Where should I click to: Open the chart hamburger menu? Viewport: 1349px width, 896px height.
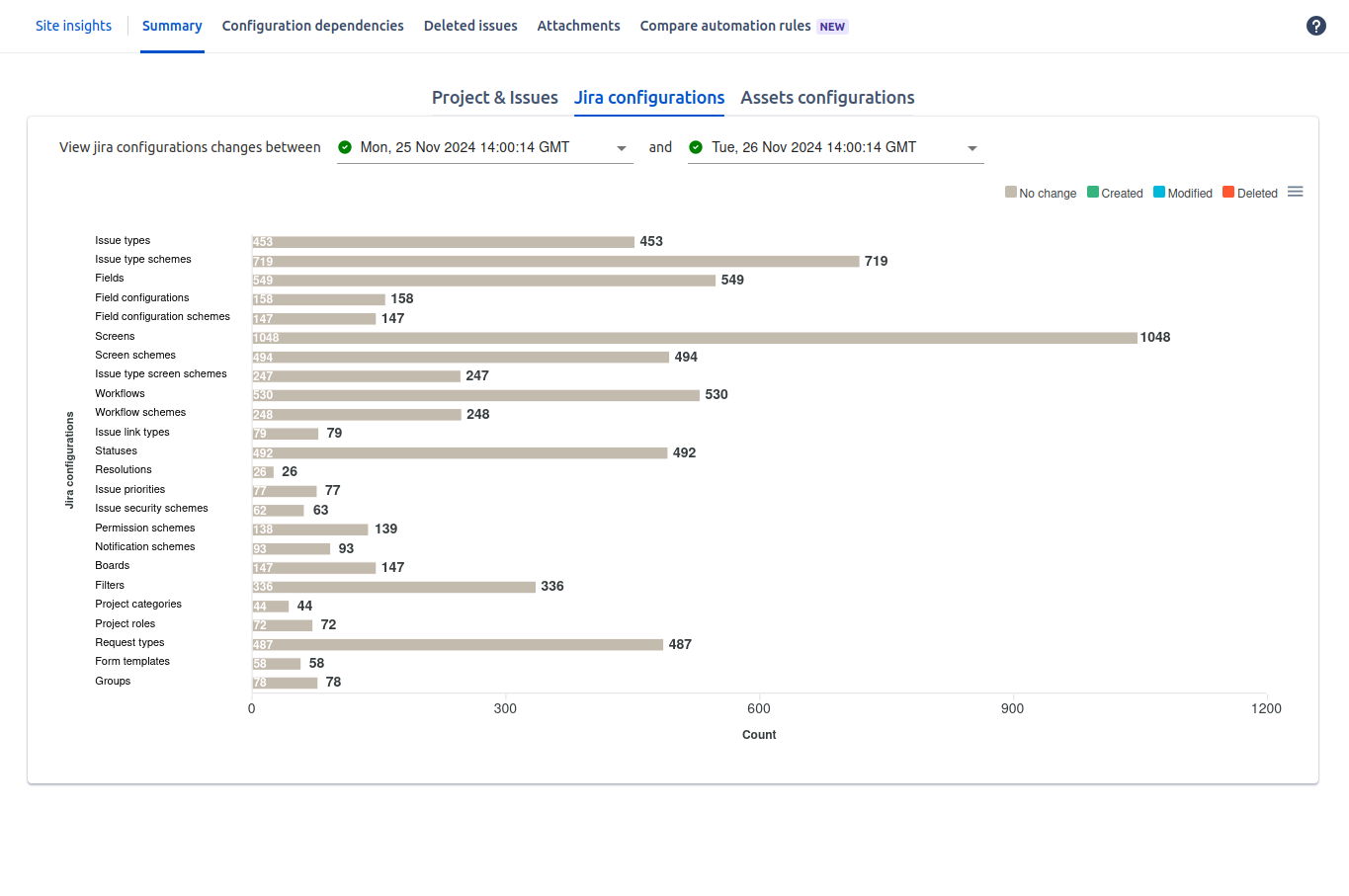[x=1295, y=192]
